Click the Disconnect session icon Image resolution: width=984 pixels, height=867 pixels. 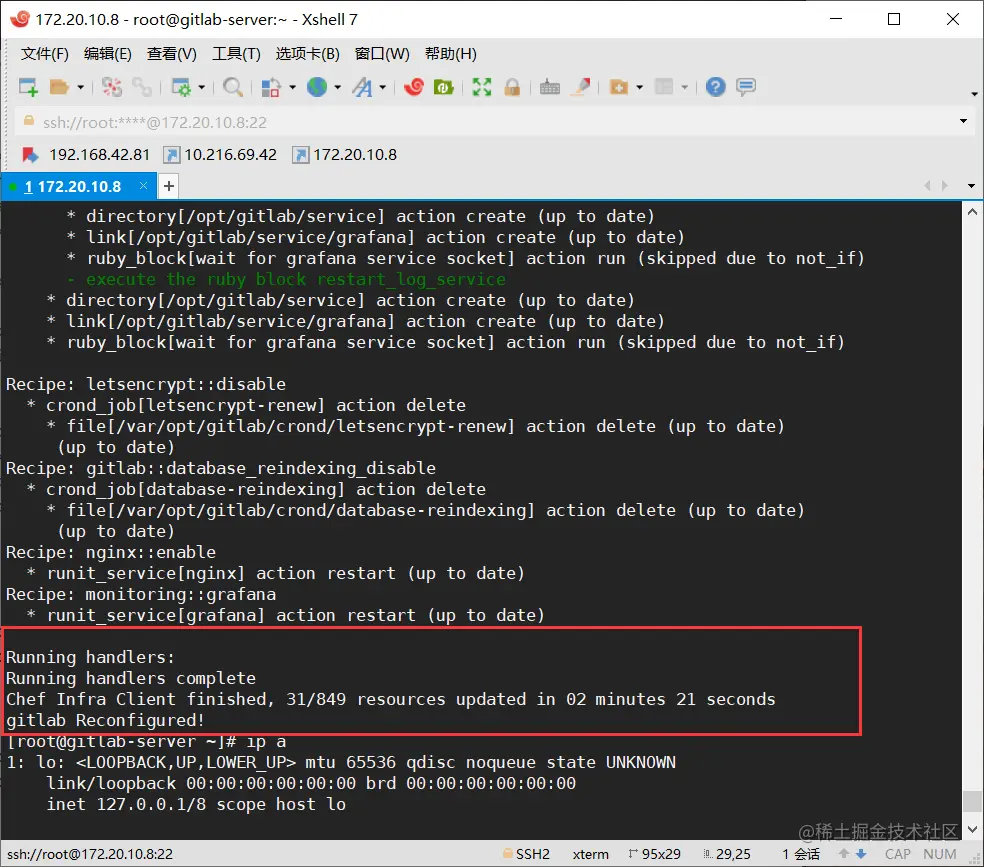pyautogui.click(x=112, y=87)
